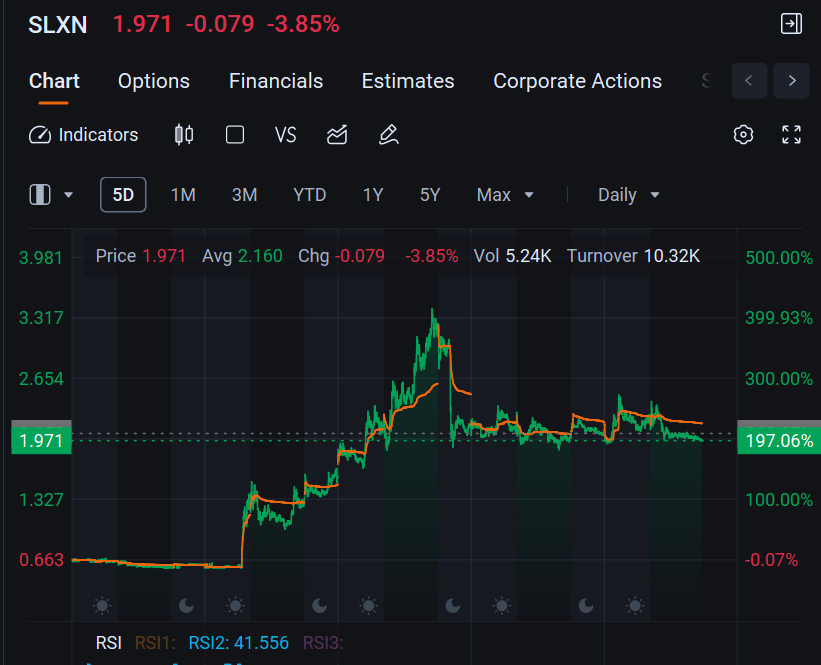The height and width of the screenshot is (665, 821).
Task: Click the 3.981 price axis label
Action: (41, 258)
